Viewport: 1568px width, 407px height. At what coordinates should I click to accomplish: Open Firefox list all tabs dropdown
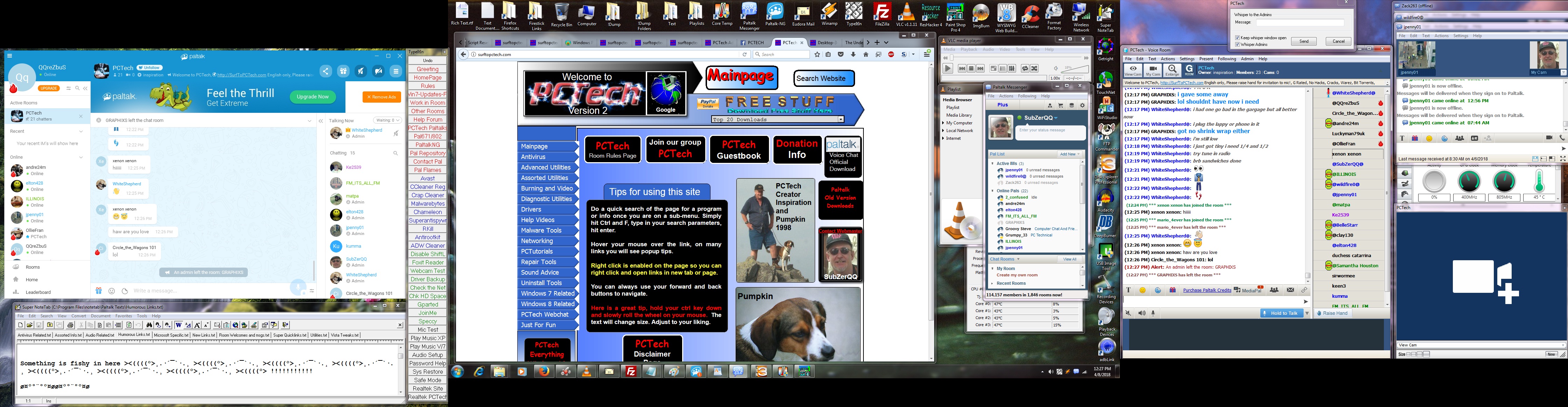pos(886,43)
